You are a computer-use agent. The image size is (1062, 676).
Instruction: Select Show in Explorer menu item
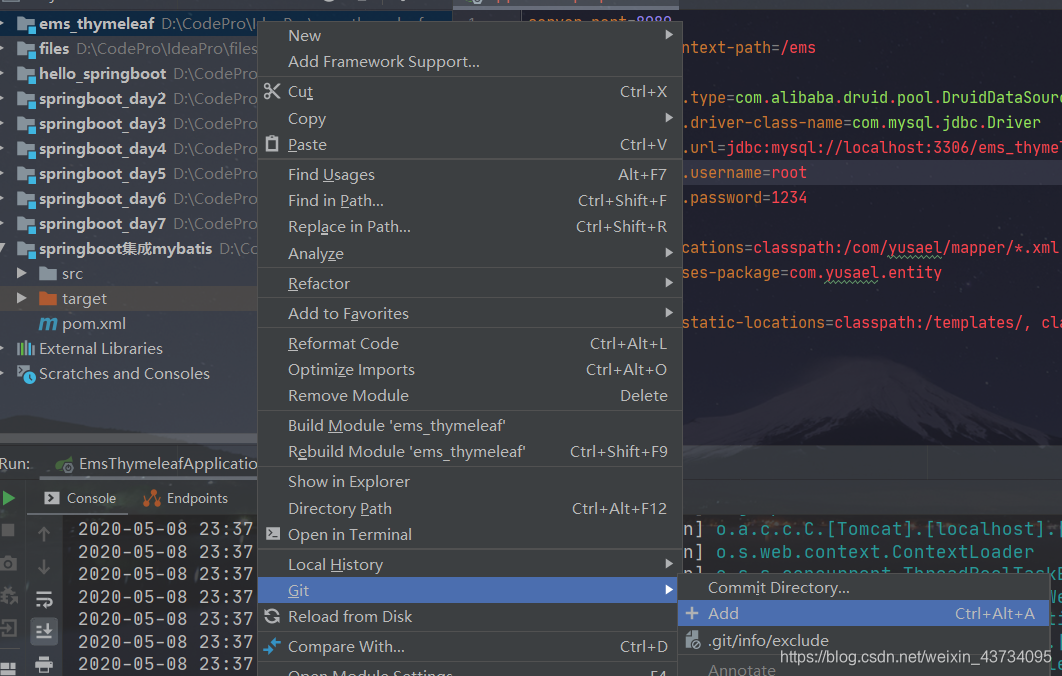pos(470,482)
